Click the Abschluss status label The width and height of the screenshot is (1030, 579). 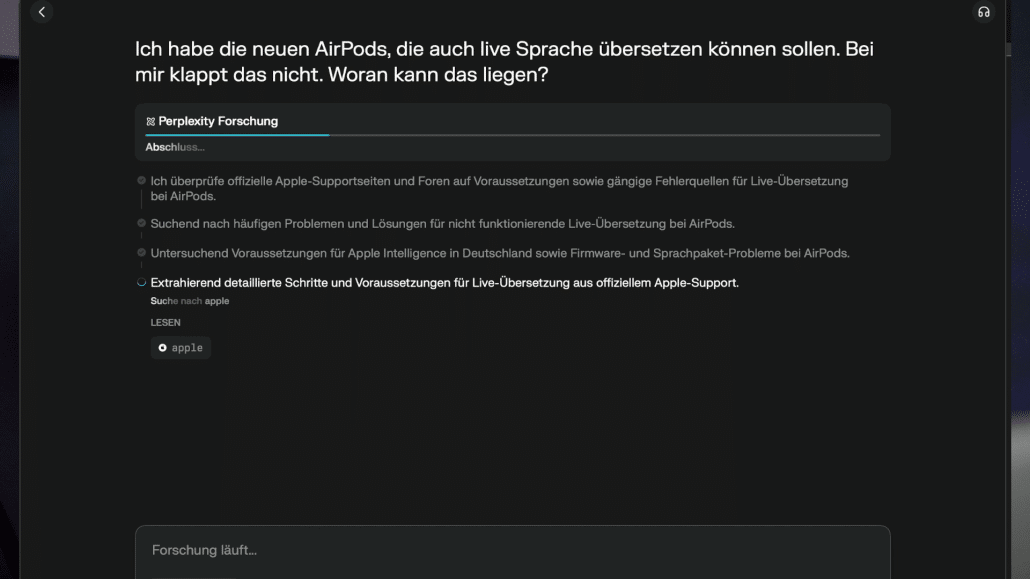point(173,147)
